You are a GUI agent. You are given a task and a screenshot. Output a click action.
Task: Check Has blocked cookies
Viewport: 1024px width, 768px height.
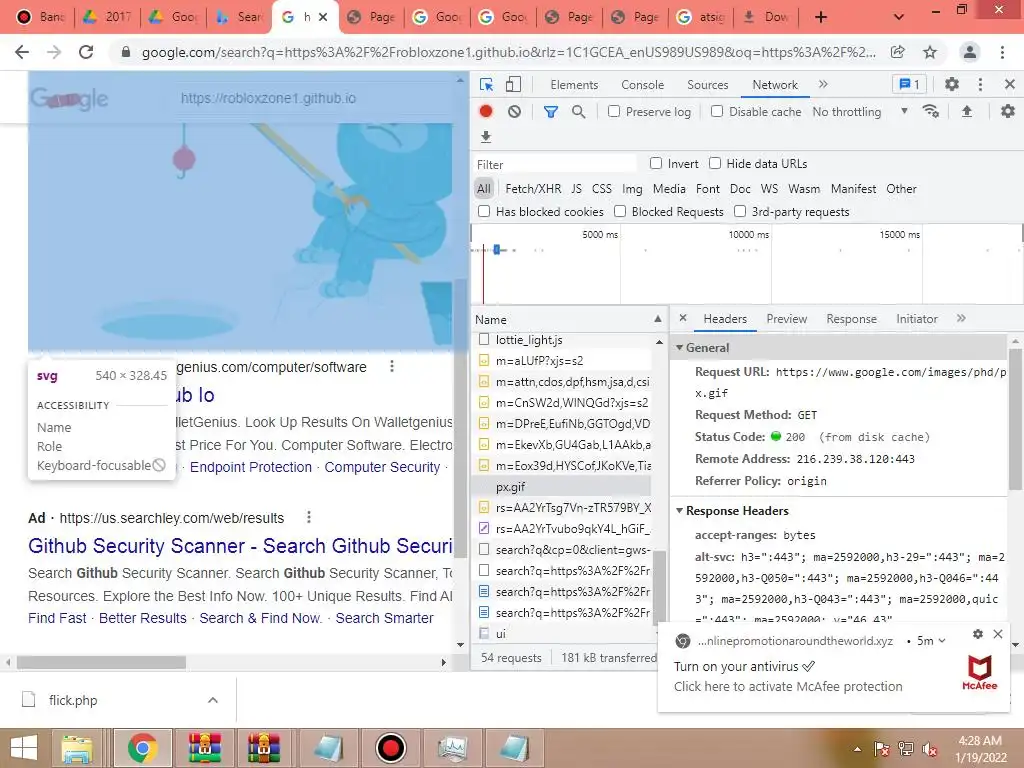click(x=484, y=211)
